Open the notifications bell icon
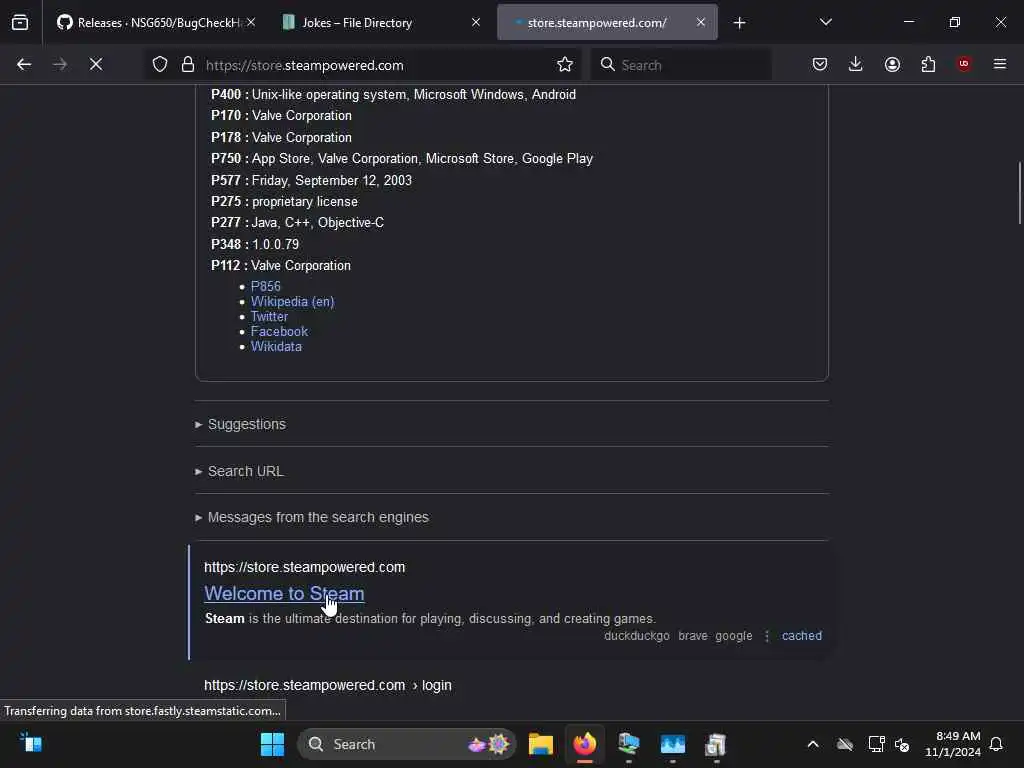This screenshot has height=768, width=1024. pos(996,744)
